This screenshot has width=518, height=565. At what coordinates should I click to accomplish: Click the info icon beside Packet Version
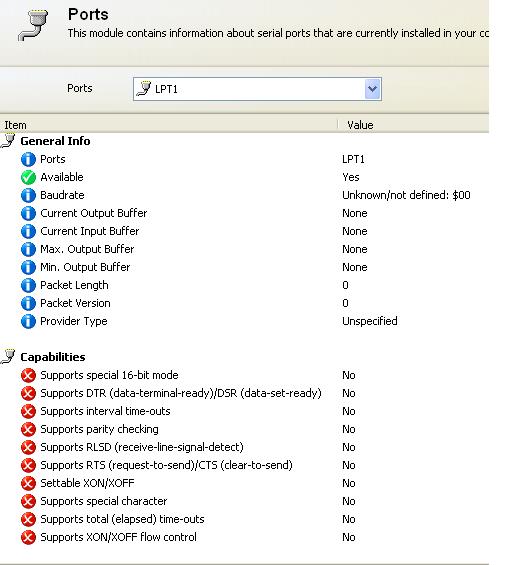click(x=28, y=303)
